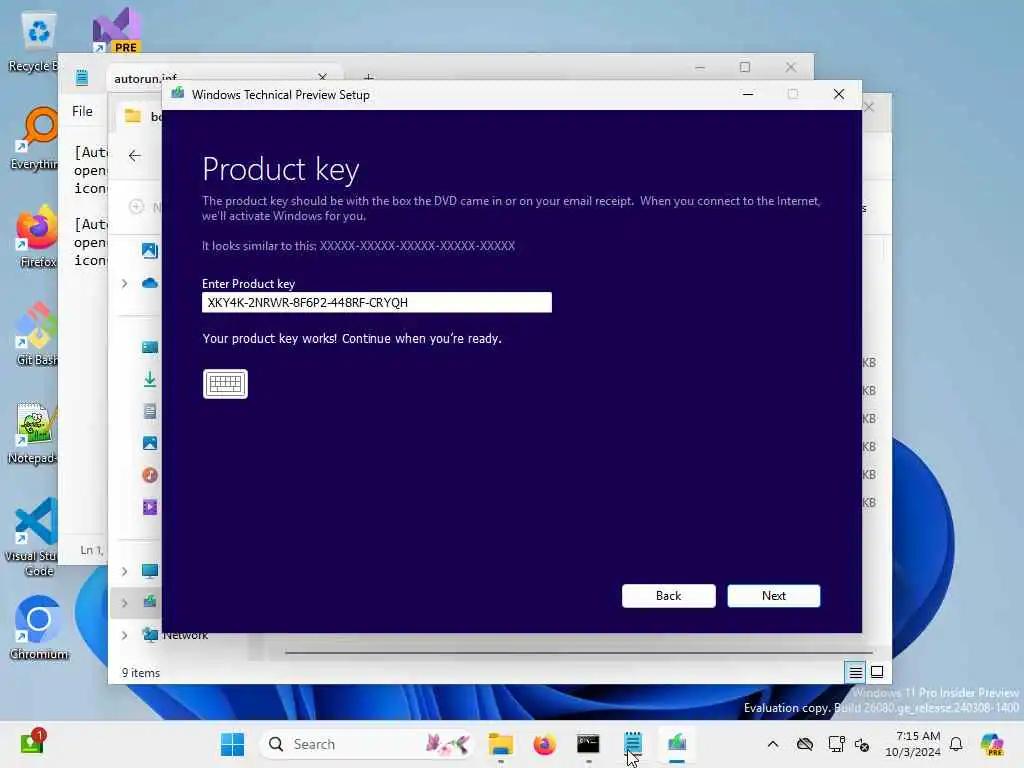Expand the This PC node in File Explorer
Screen dimensions: 1024x768
[x=124, y=571]
